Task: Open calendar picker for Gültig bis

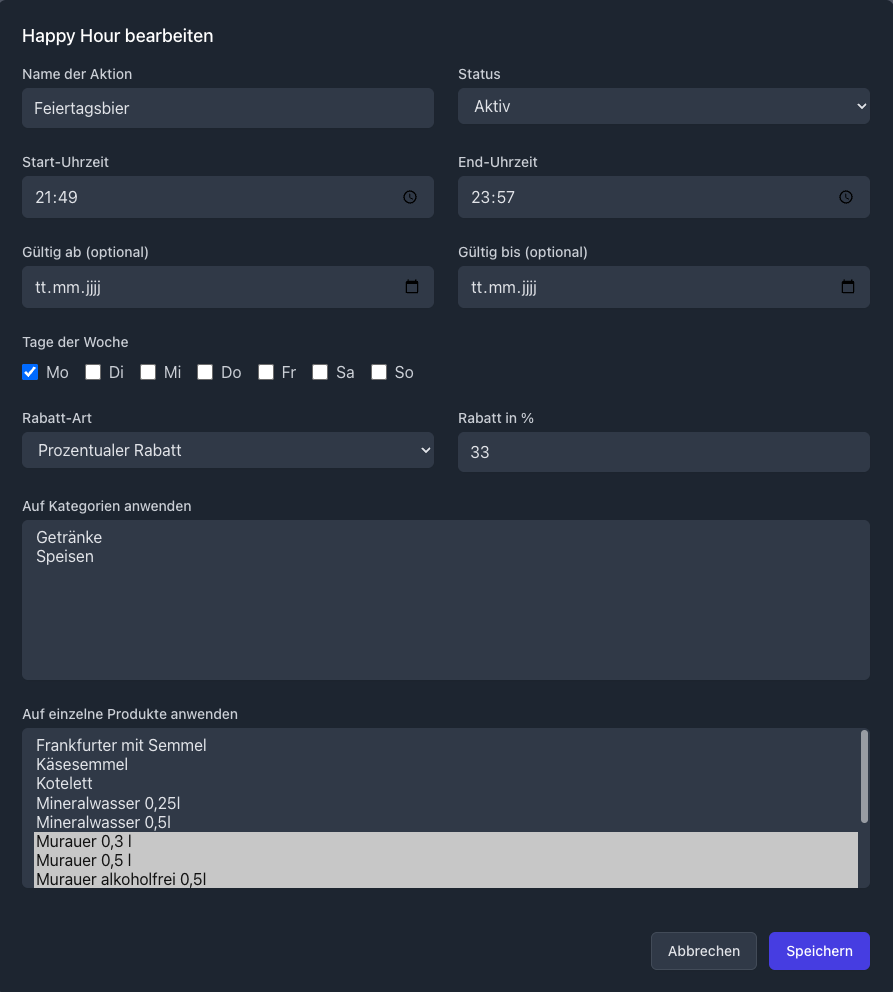Action: tap(848, 287)
